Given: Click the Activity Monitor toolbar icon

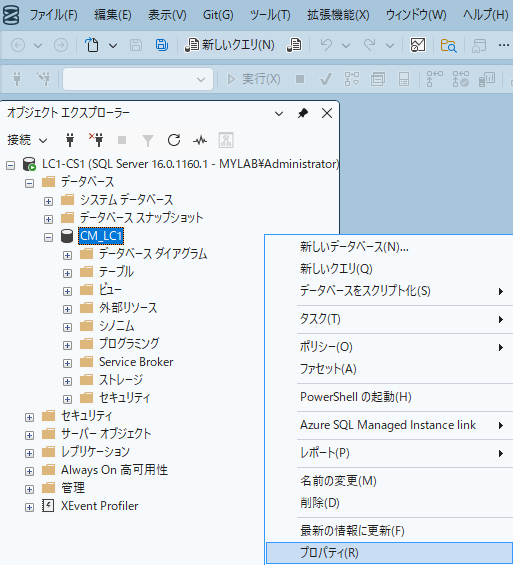Looking at the screenshot, I should (x=418, y=45).
